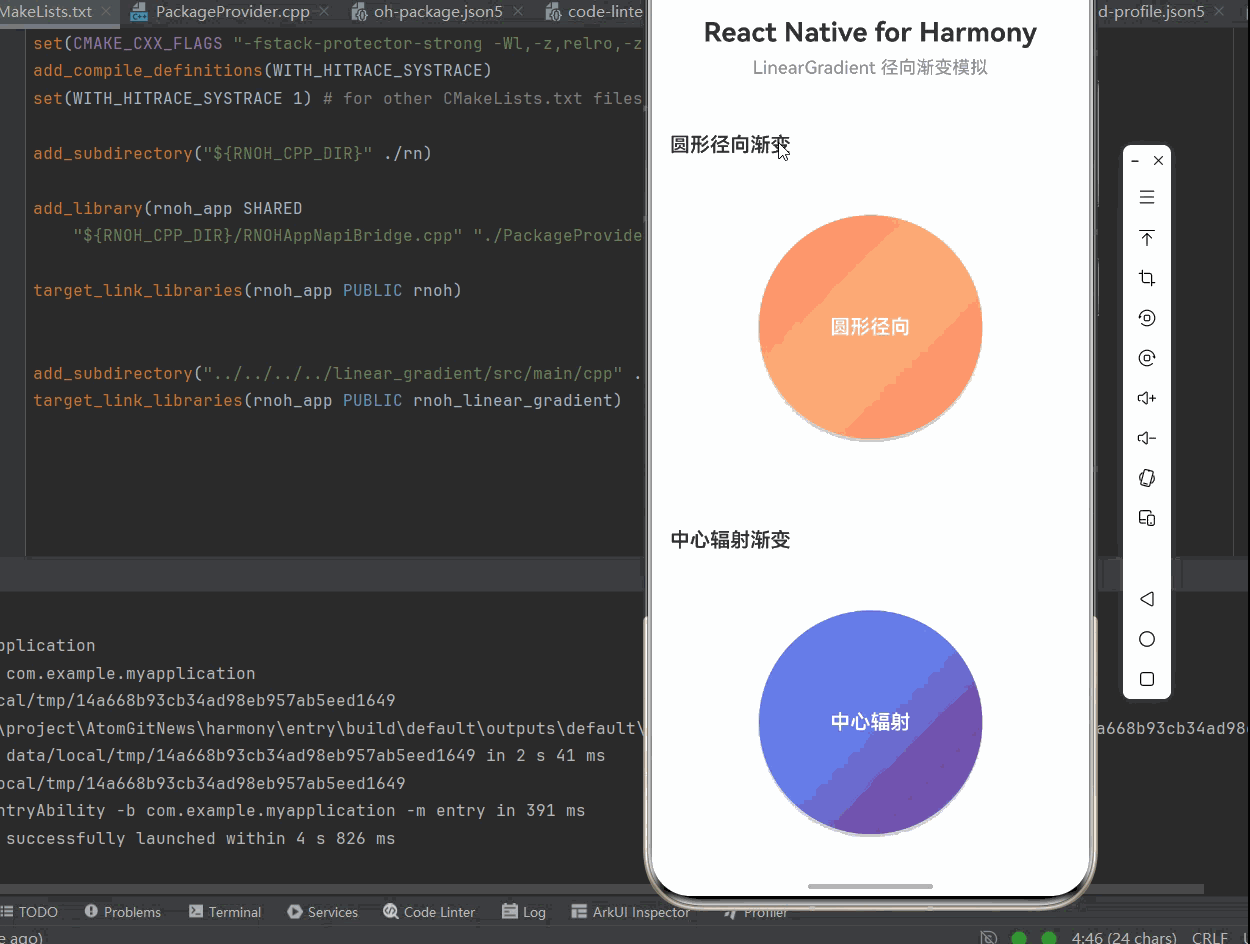Viewport: 1250px width, 944px height.
Task: Open the Log tool window
Action: click(x=524, y=912)
